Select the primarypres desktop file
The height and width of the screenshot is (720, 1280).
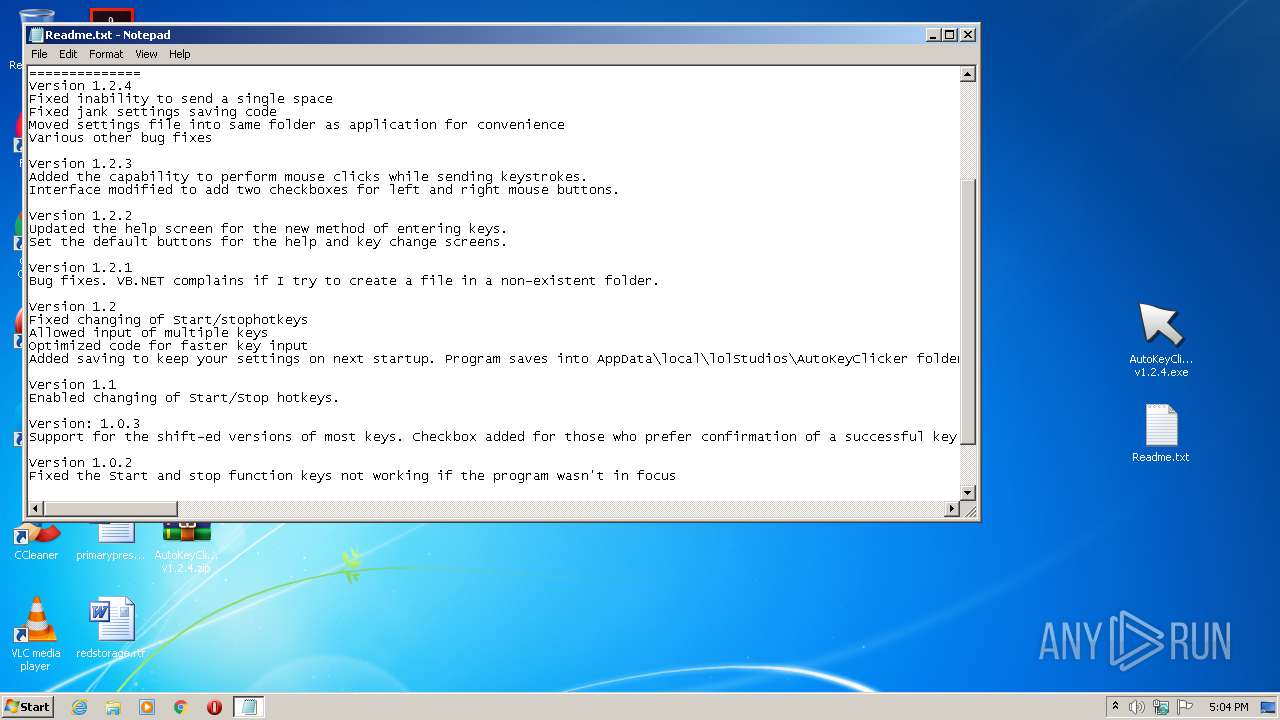pos(111,541)
